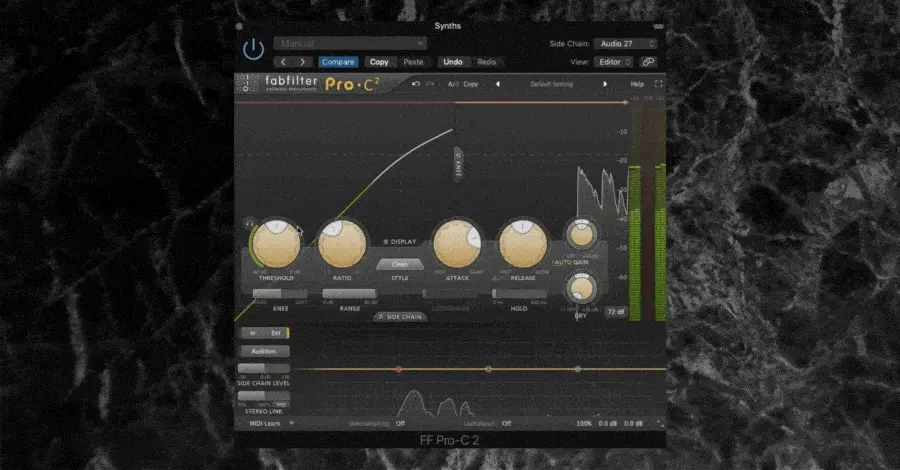Click the Copy button in plugin header
The image size is (900, 470).
[379, 62]
